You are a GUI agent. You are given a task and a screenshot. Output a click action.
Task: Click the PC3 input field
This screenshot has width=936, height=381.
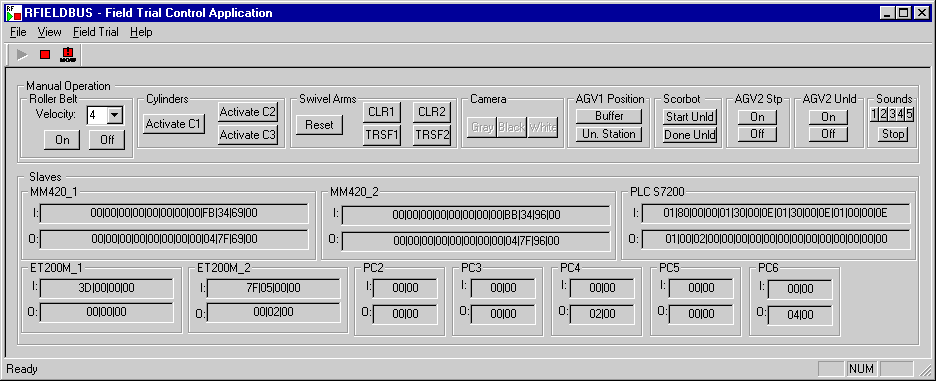(x=503, y=288)
